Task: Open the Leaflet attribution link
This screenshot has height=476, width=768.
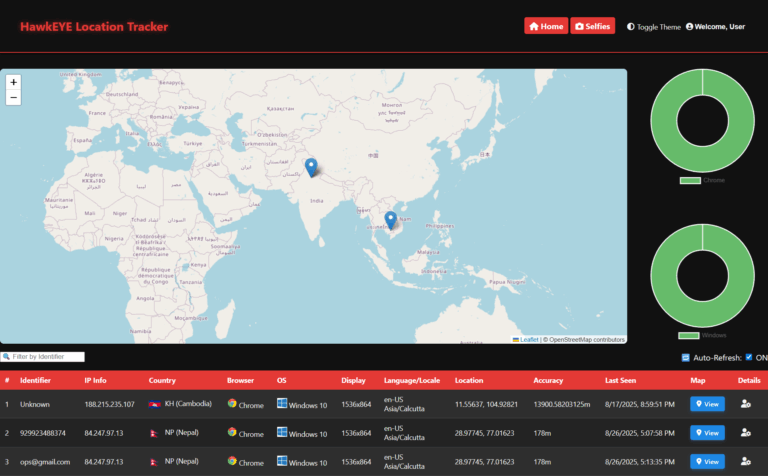Action: (x=528, y=339)
